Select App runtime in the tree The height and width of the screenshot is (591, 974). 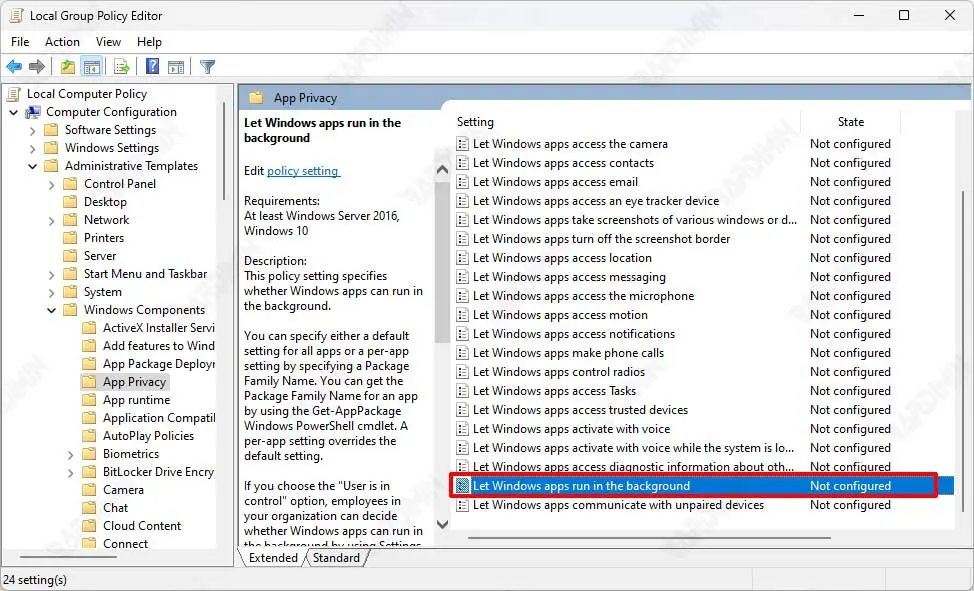136,400
